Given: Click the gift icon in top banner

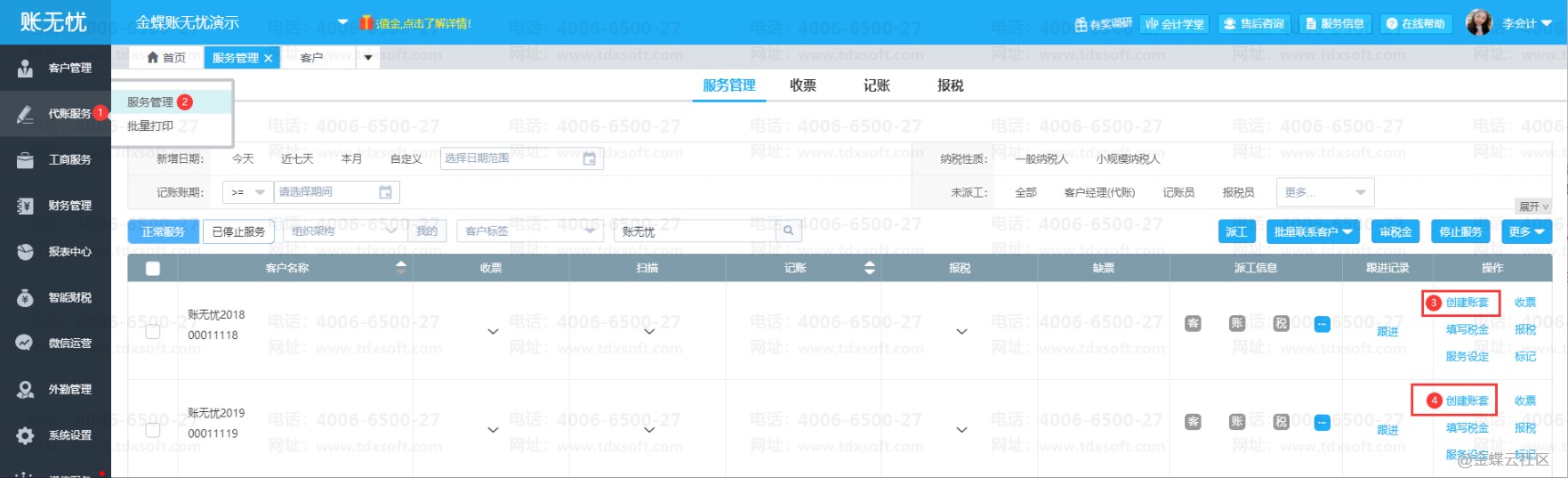Looking at the screenshot, I should (366, 23).
